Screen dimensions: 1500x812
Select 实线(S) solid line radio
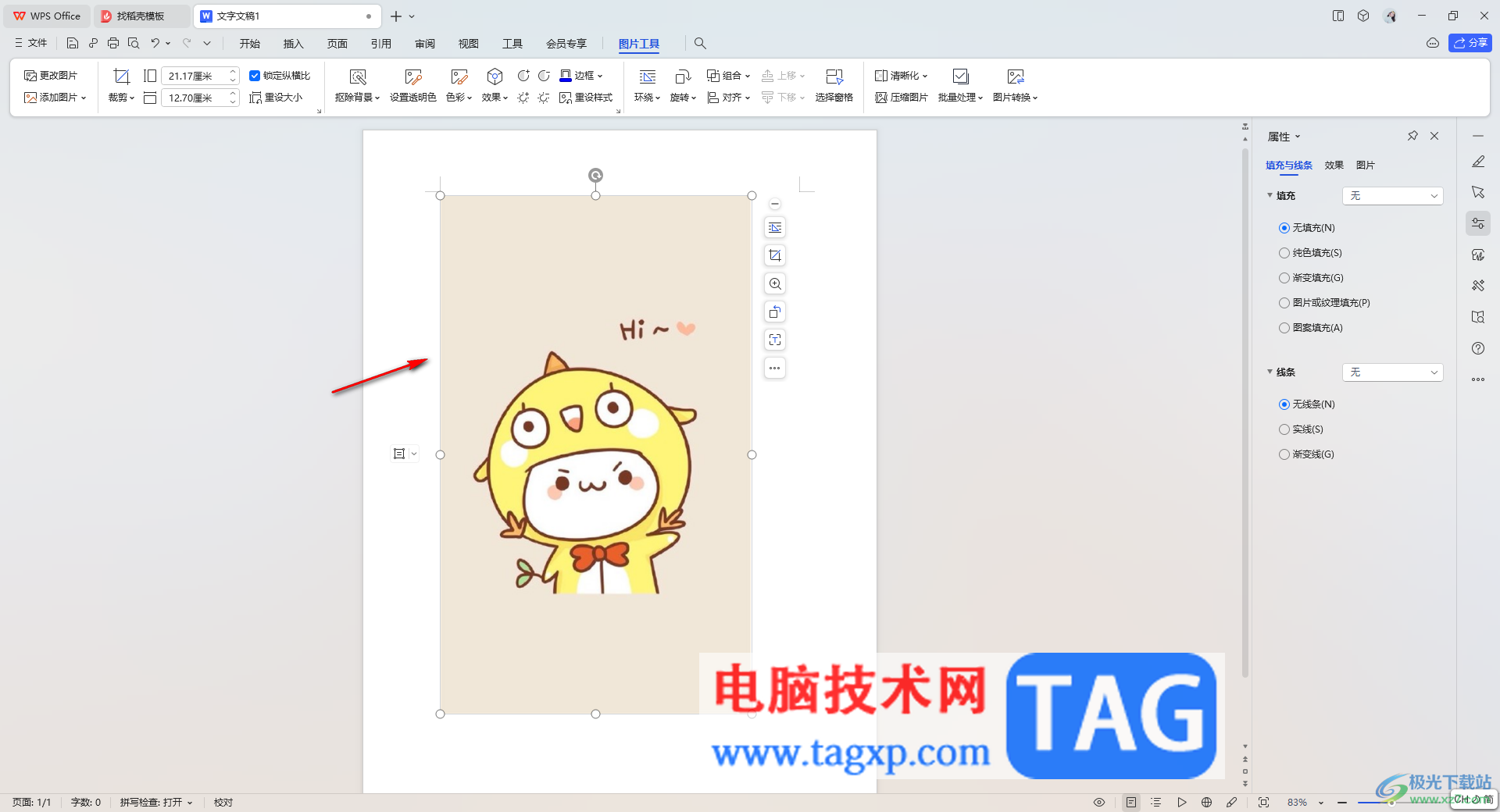1284,429
